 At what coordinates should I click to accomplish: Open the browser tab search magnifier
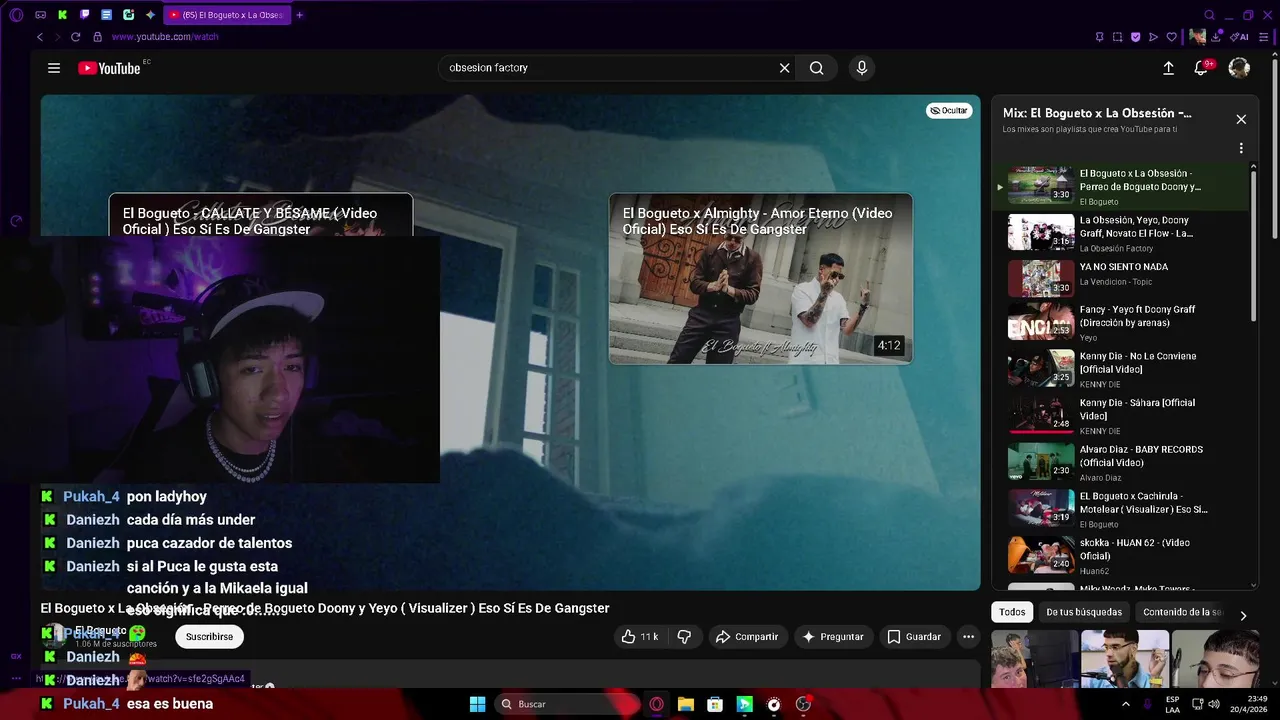[x=1209, y=15]
